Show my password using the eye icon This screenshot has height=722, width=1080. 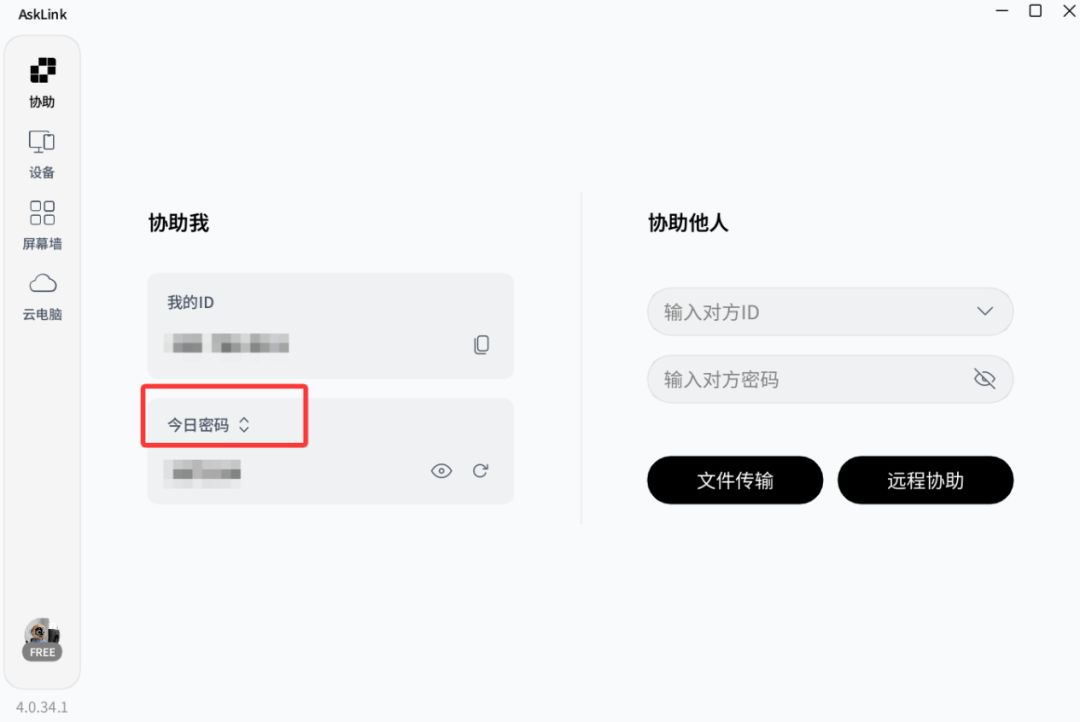[x=441, y=471]
